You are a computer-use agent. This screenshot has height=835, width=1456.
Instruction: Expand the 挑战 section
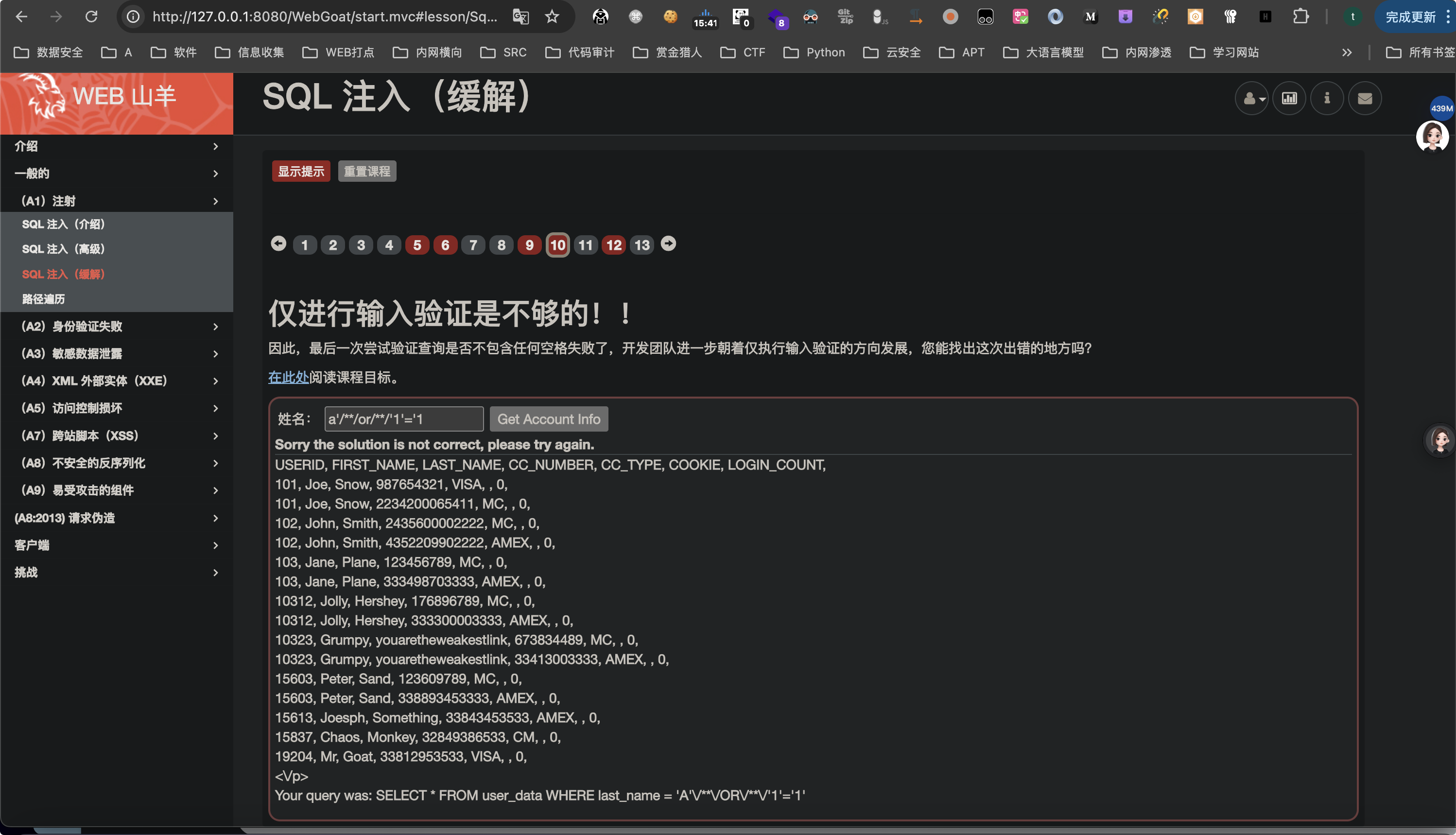click(x=117, y=573)
